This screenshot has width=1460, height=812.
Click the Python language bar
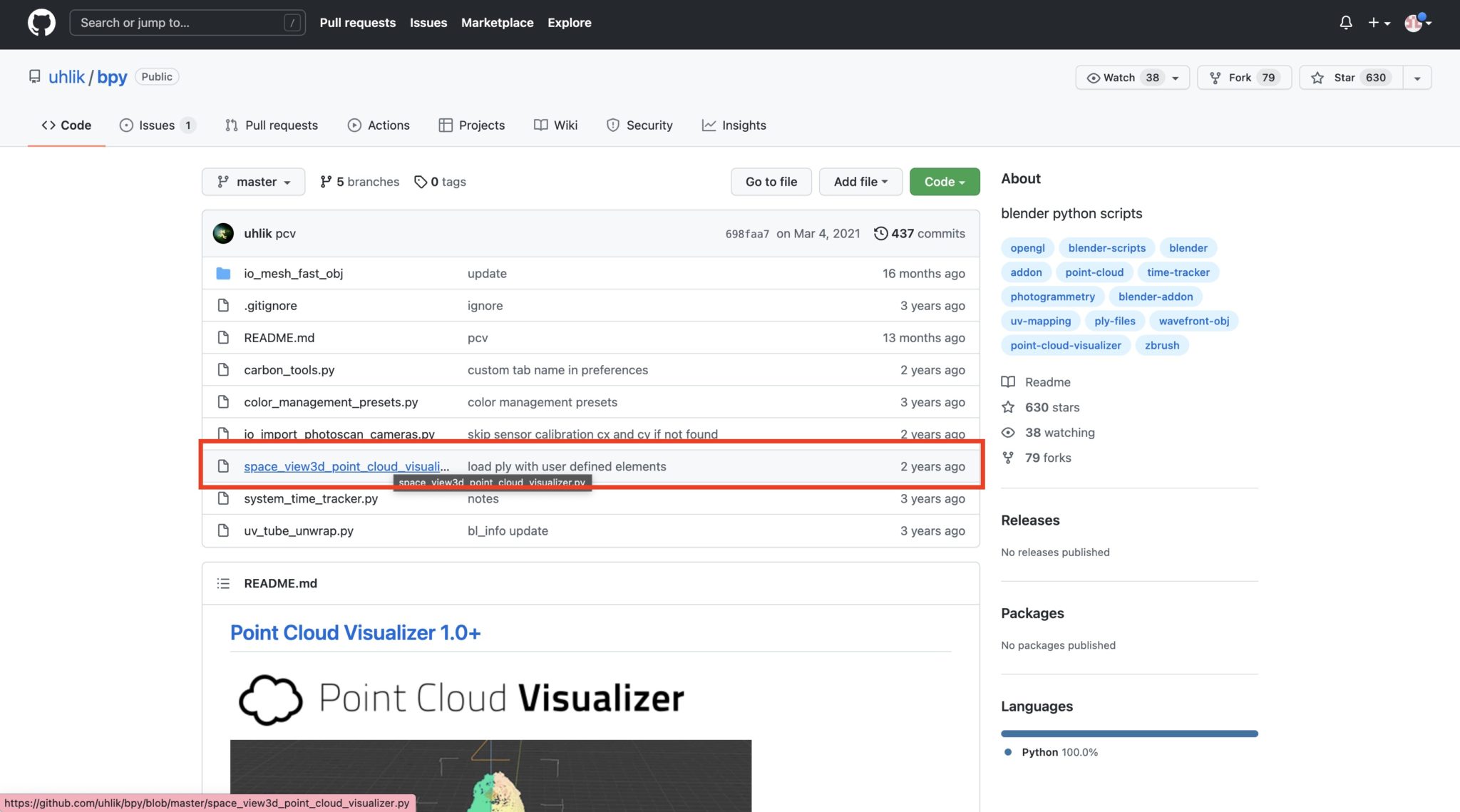1129,734
